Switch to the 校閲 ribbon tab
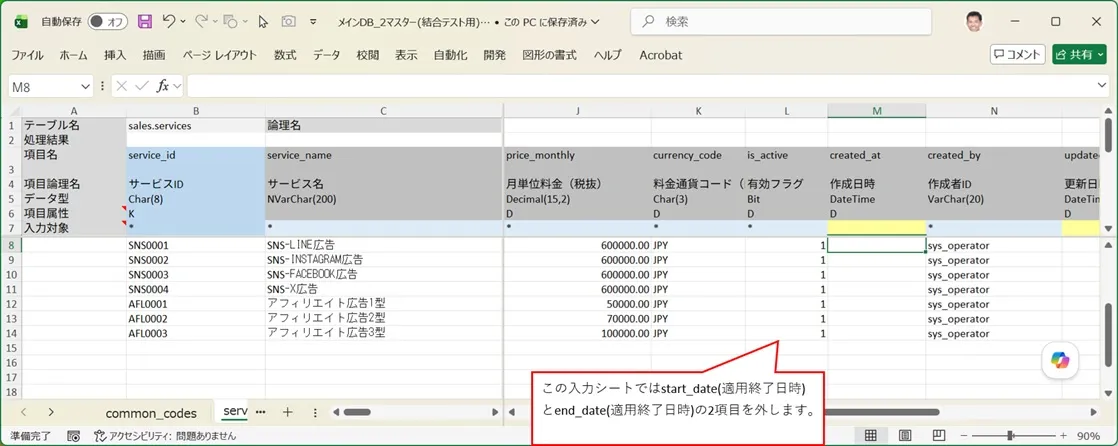The width and height of the screenshot is (1118, 446). tap(368, 55)
